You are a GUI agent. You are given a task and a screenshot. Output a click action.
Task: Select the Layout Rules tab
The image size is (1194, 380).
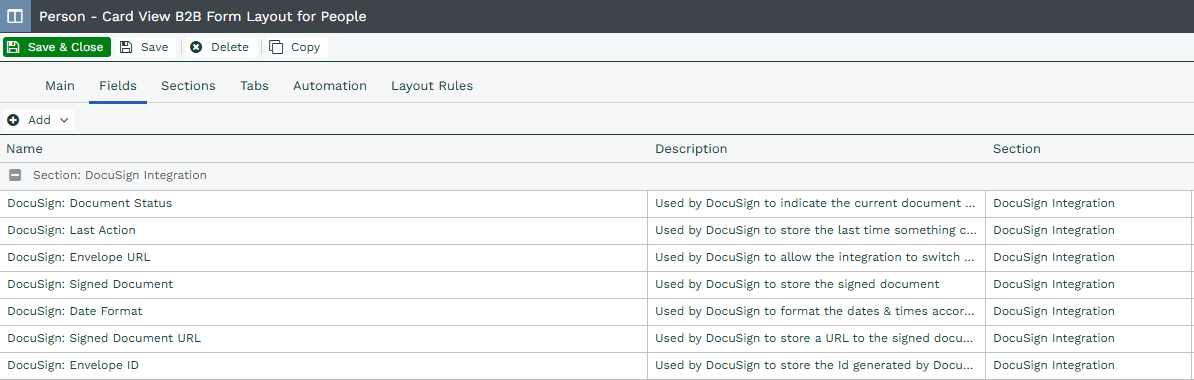432,86
